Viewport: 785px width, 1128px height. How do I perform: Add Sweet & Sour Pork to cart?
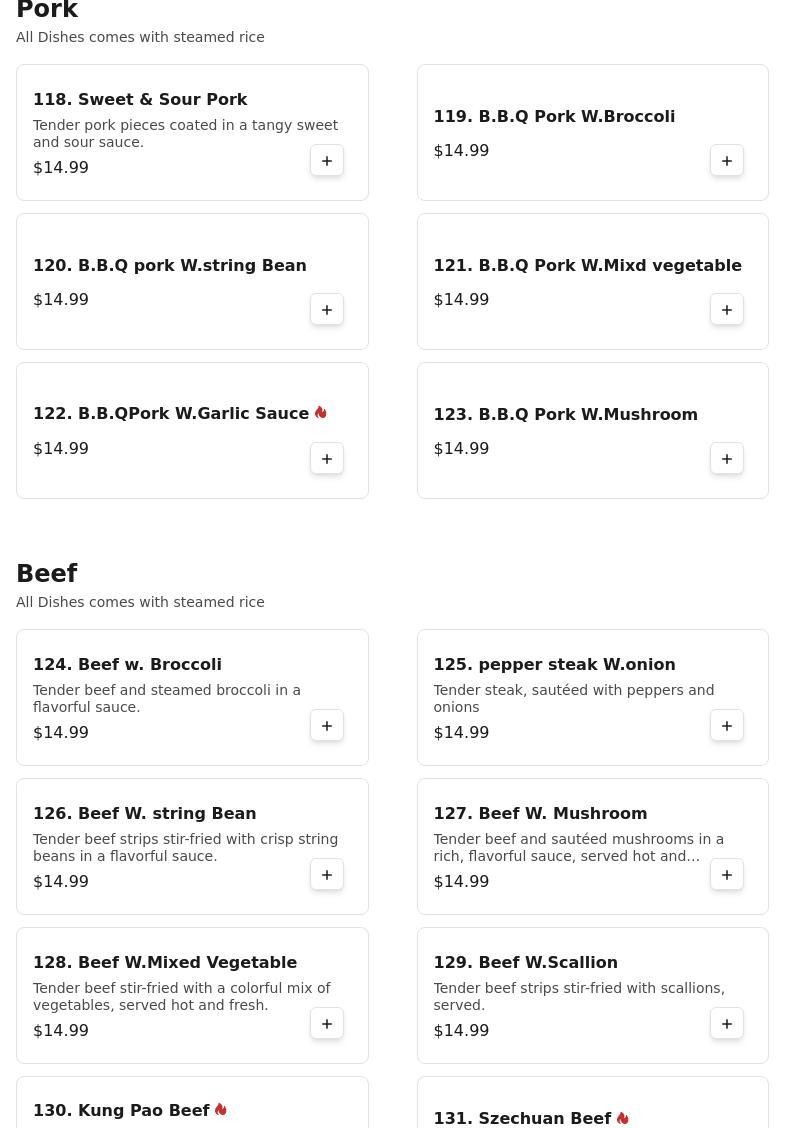327,161
